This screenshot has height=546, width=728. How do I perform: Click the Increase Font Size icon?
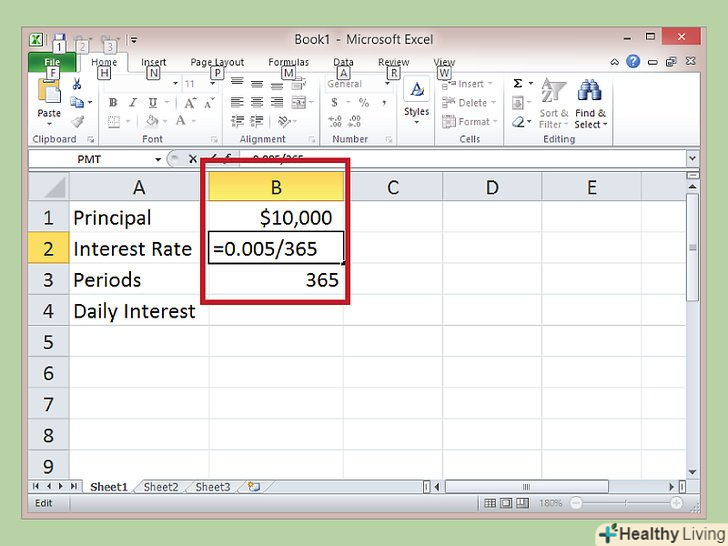[x=190, y=103]
